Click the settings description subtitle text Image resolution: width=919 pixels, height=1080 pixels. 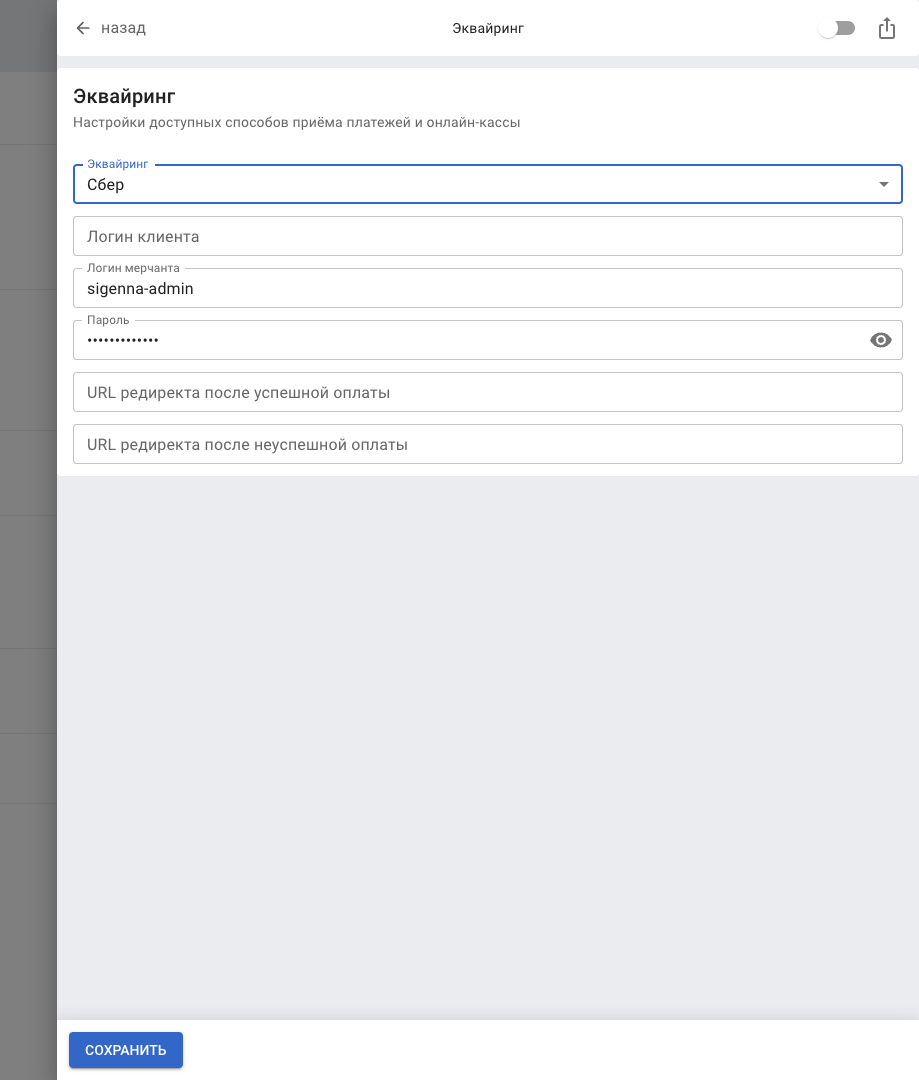click(x=297, y=123)
